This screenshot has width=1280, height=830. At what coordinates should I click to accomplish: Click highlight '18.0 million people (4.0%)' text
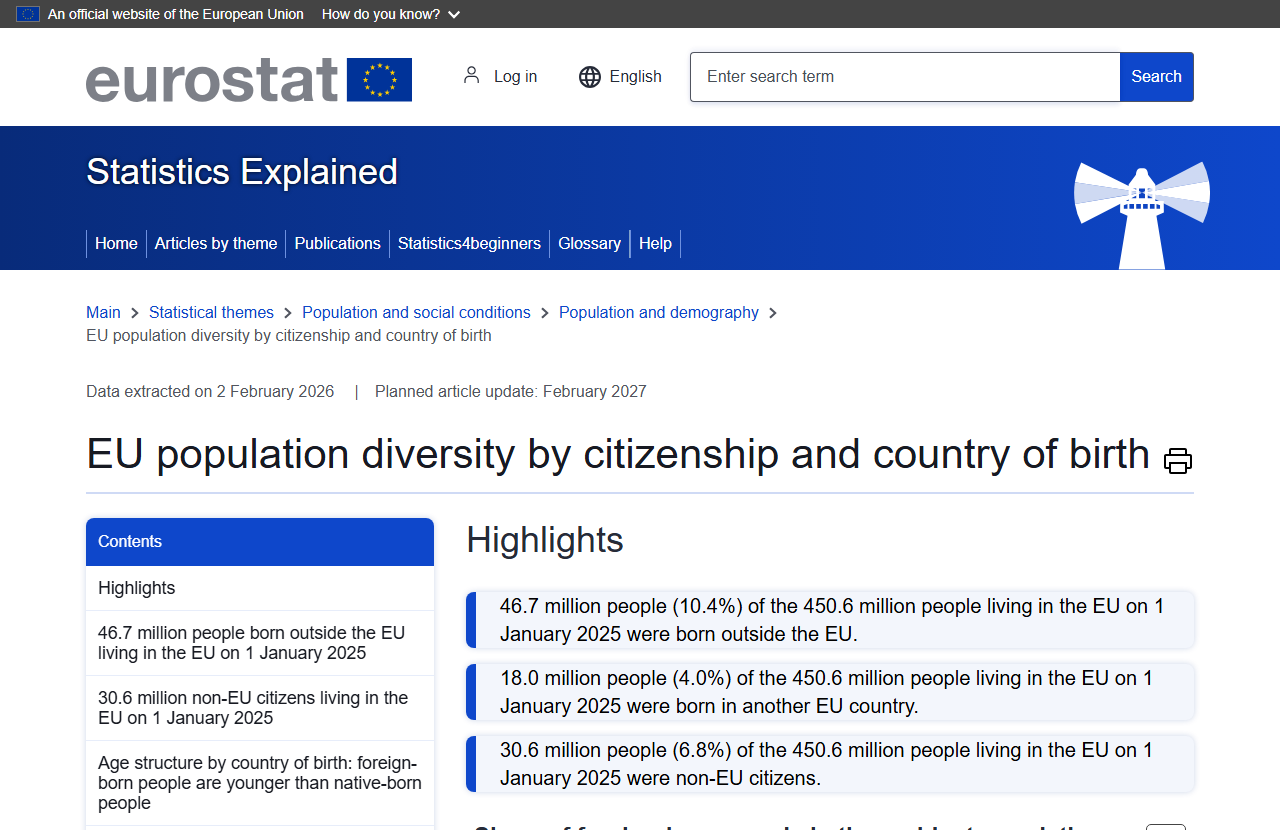pos(826,692)
